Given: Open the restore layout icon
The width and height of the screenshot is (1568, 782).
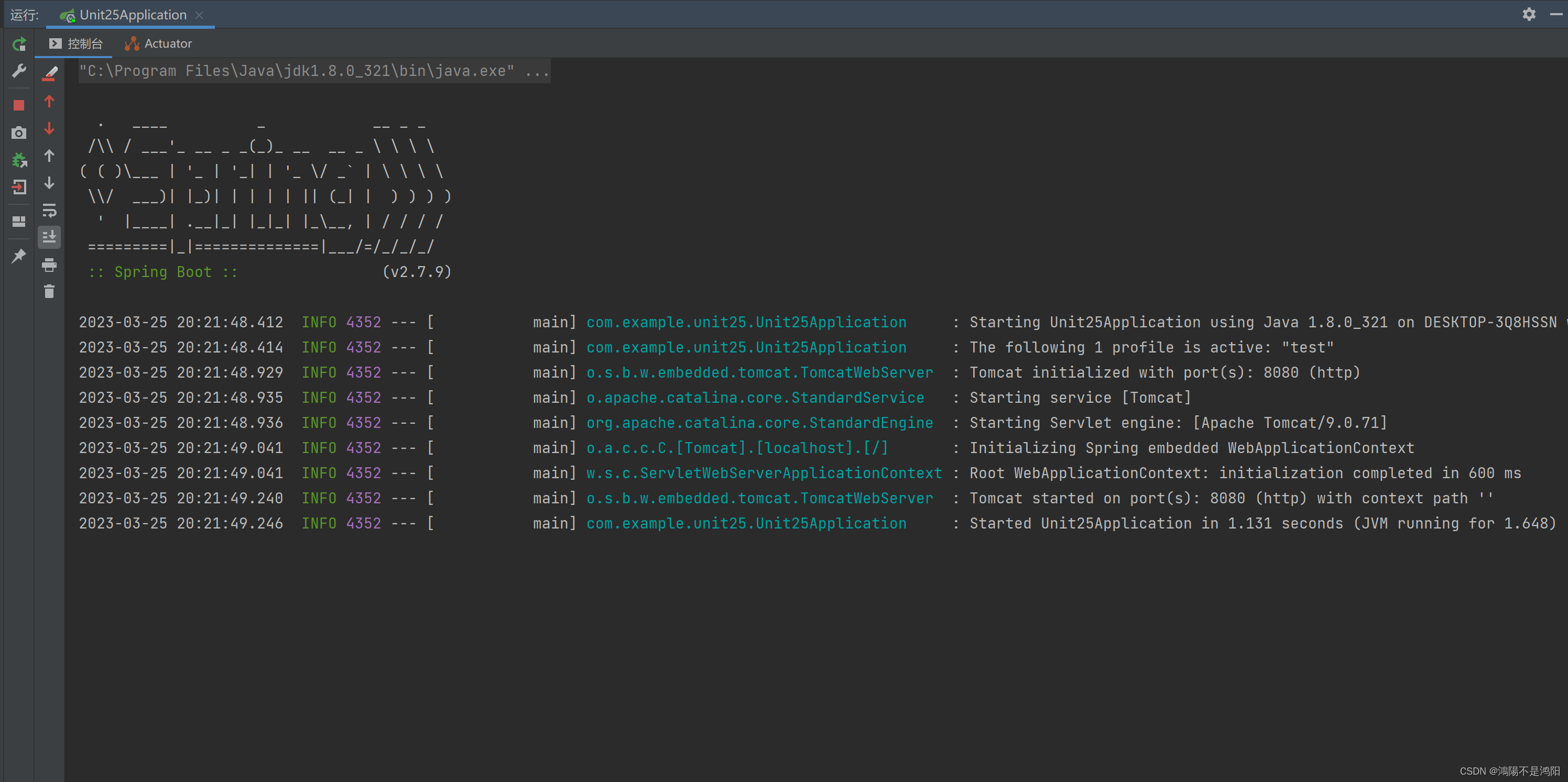Looking at the screenshot, I should [x=19, y=222].
